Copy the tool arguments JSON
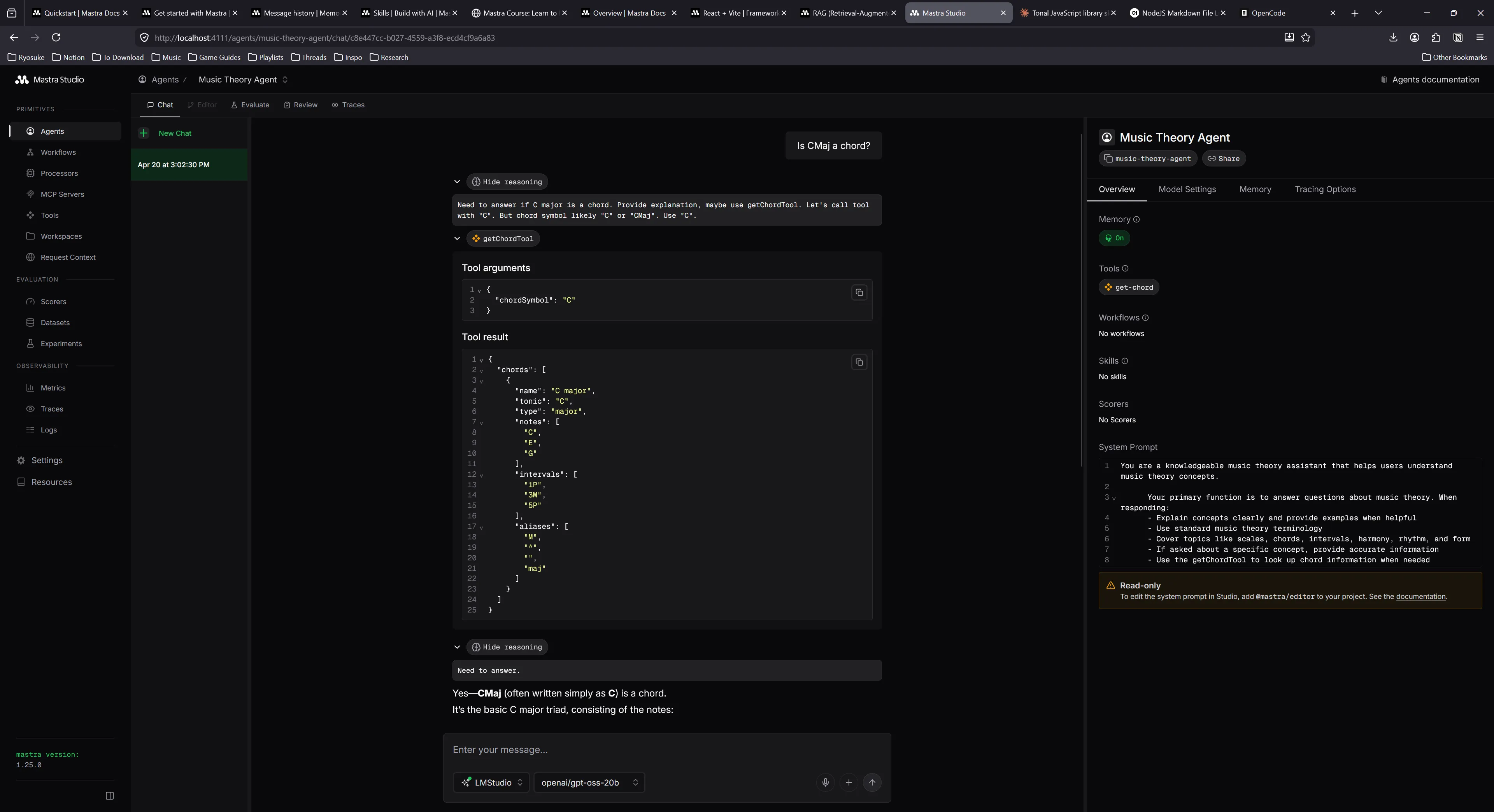 coord(859,293)
